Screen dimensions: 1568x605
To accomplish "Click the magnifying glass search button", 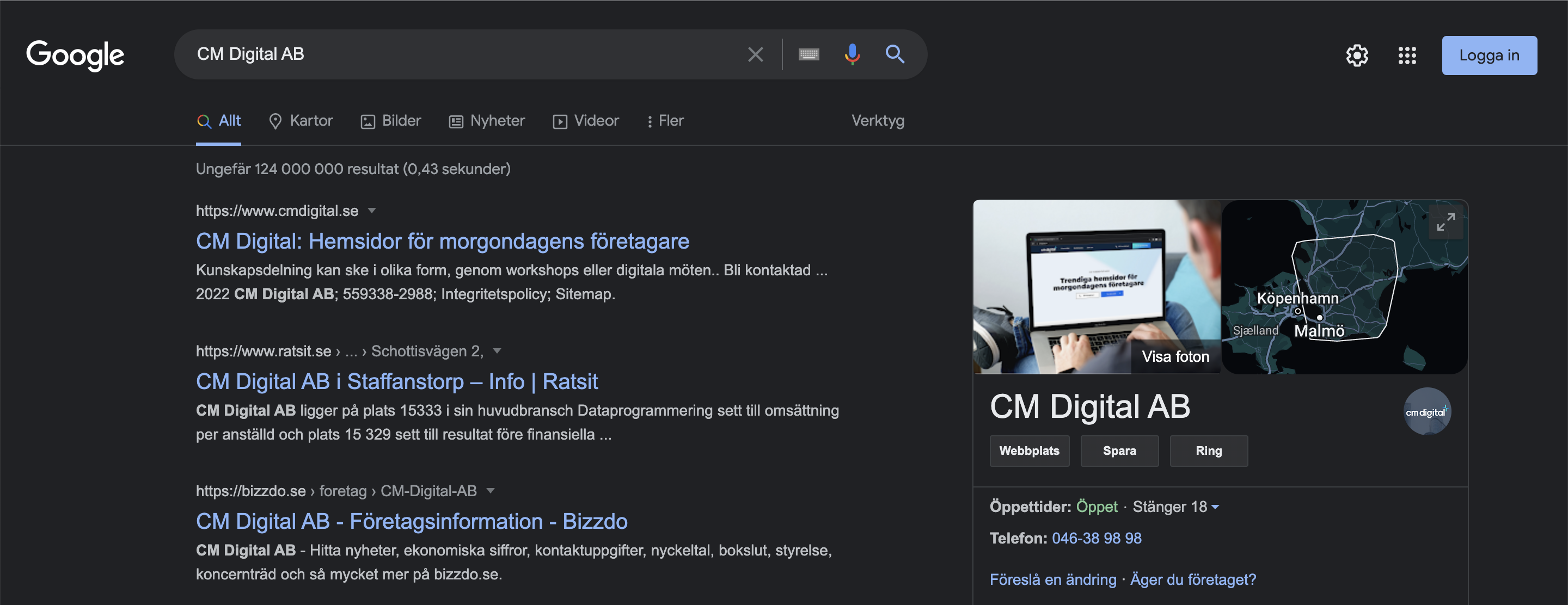I will 894,55.
